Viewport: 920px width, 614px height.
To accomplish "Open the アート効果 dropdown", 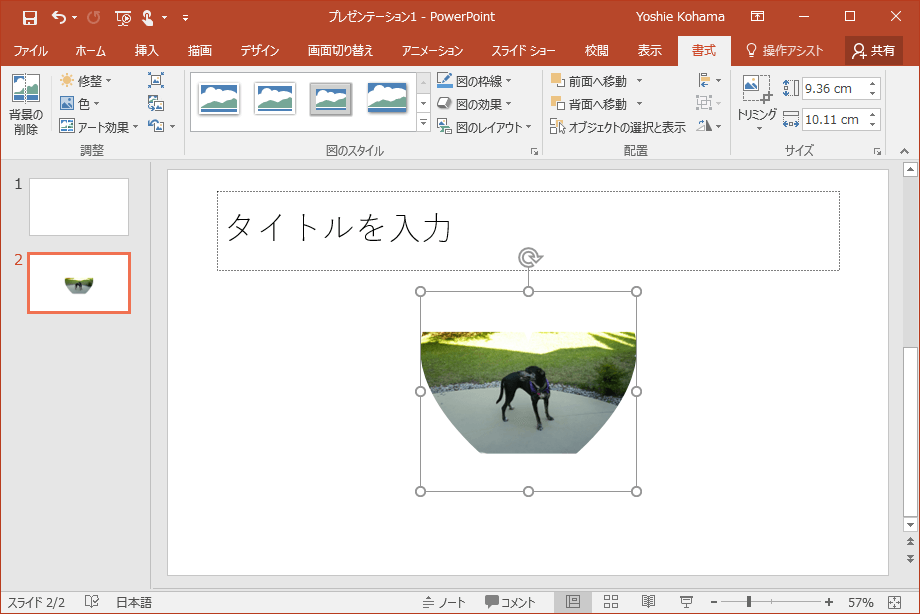I will [98, 127].
